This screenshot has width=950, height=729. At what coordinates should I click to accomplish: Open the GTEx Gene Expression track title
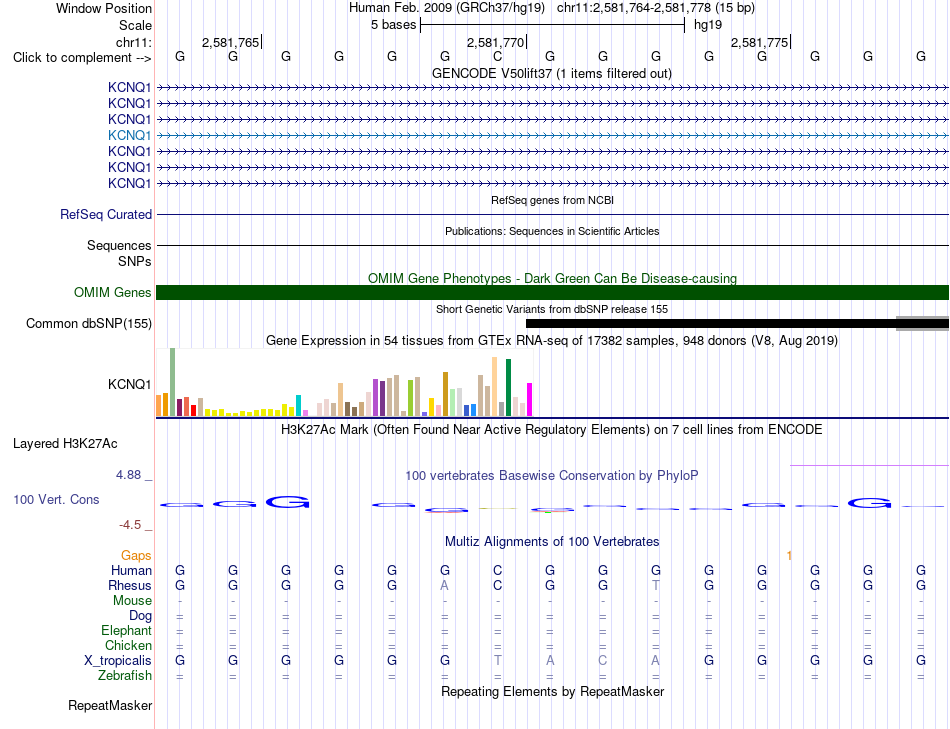551,341
